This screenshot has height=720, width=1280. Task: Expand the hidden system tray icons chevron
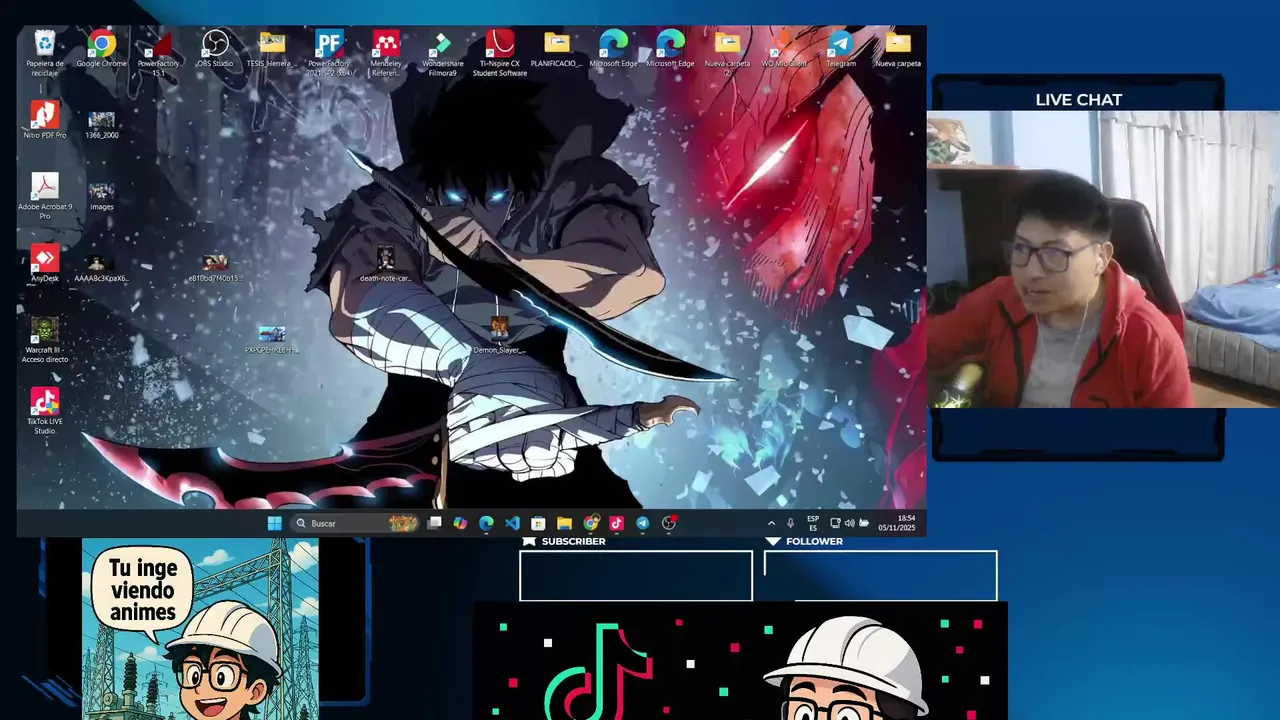pos(771,523)
